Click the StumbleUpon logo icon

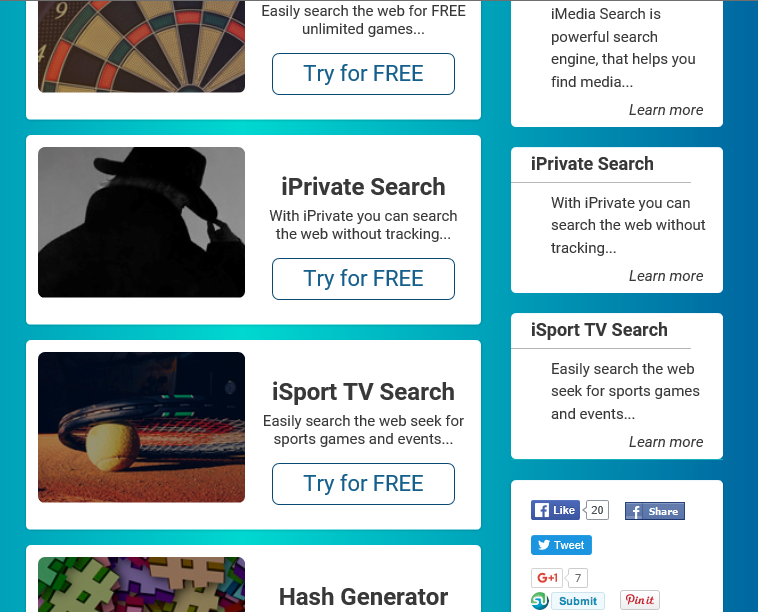(x=539, y=601)
